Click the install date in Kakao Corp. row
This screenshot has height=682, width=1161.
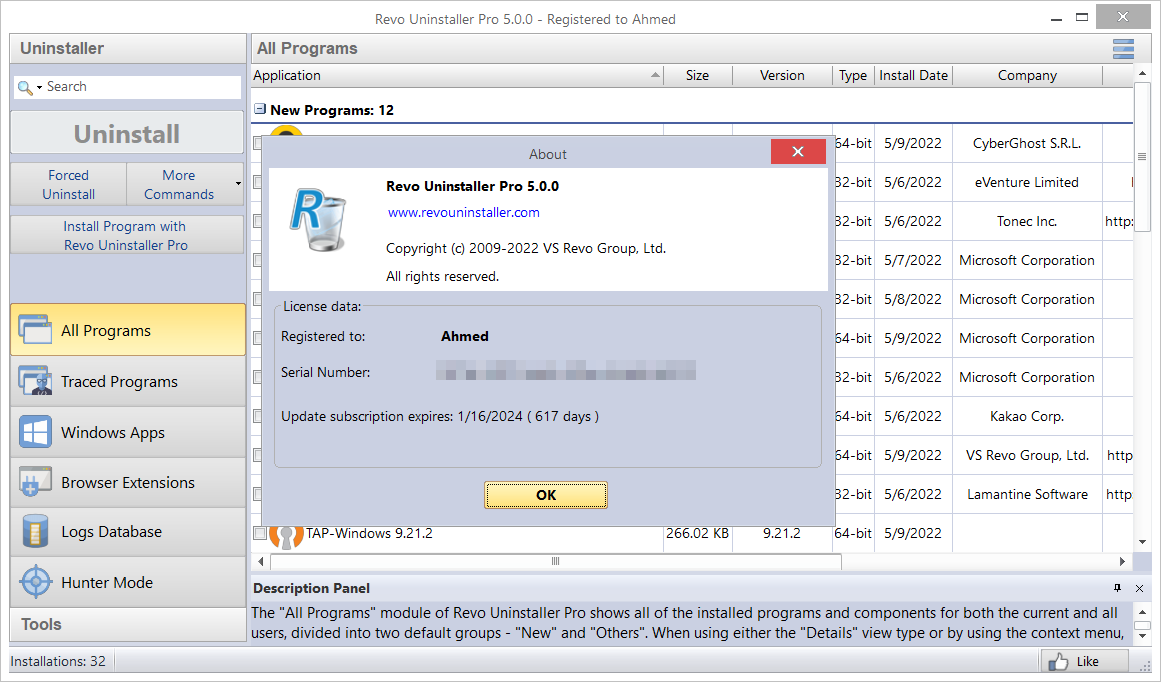(x=913, y=416)
